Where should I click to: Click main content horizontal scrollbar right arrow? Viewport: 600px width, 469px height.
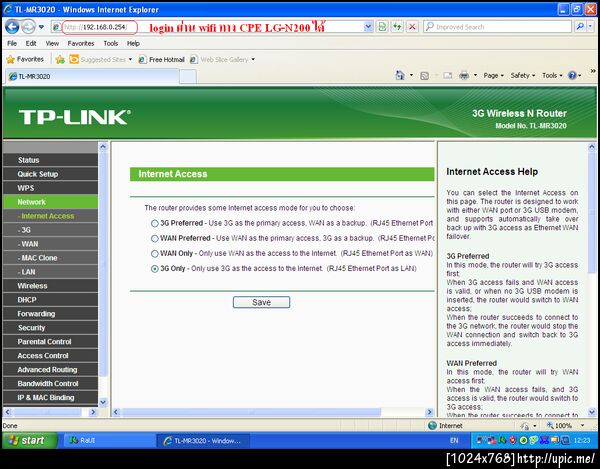click(x=430, y=412)
